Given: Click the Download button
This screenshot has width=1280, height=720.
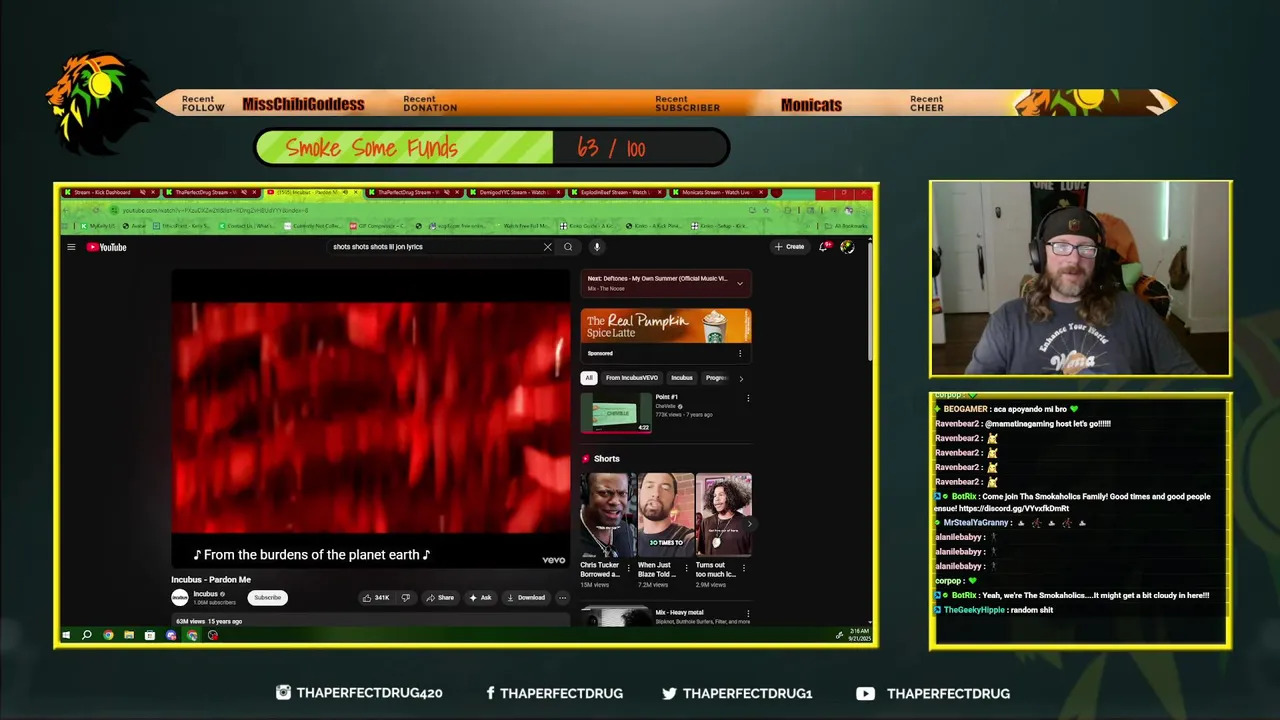Looking at the screenshot, I should [526, 598].
